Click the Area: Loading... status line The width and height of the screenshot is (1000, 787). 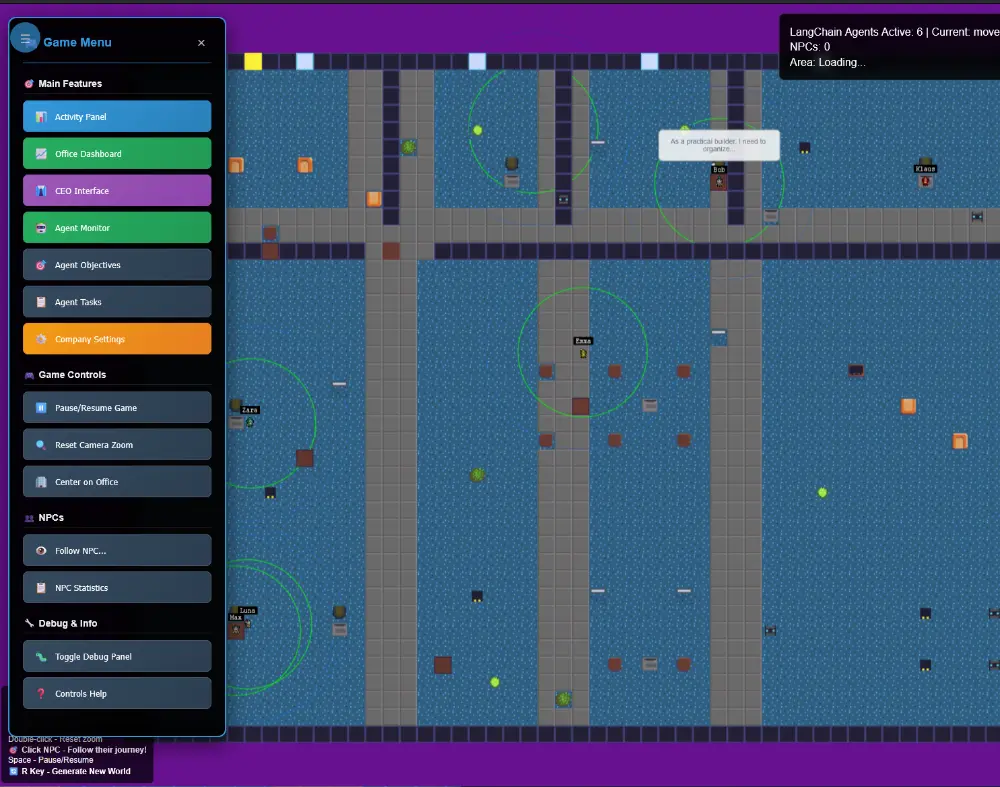[827, 63]
